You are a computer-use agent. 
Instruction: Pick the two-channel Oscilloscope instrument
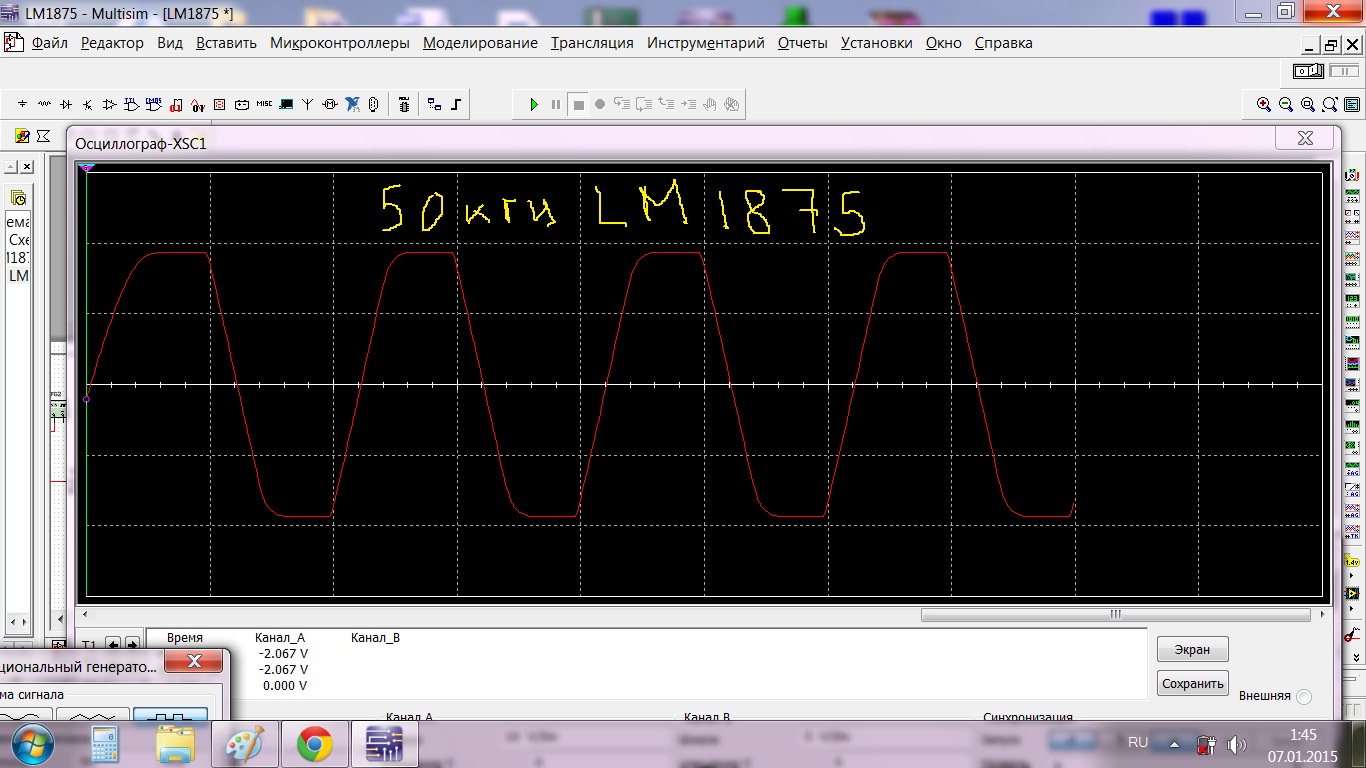click(1352, 236)
